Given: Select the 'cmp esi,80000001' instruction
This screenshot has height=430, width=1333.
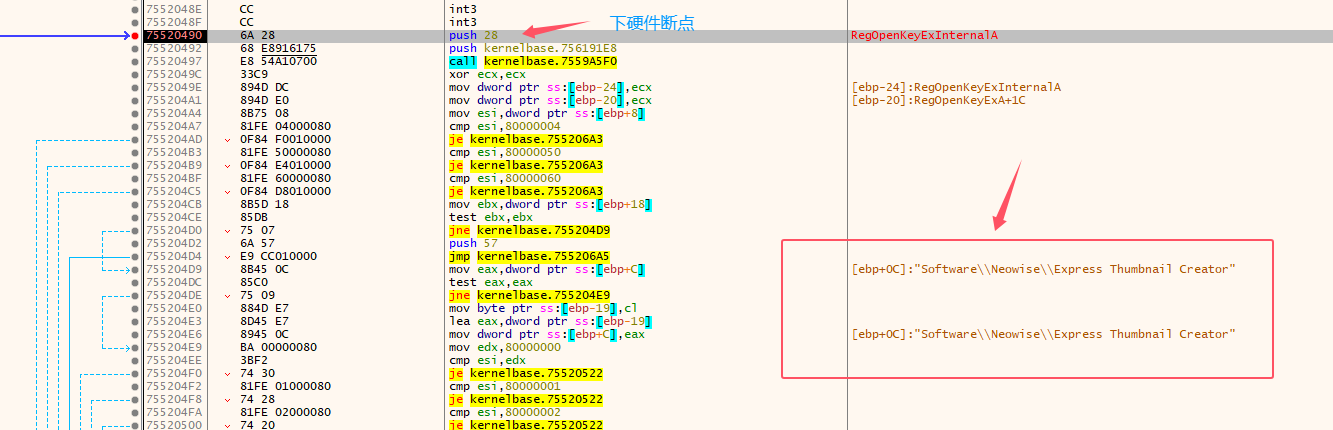Looking at the screenshot, I should coord(505,386).
